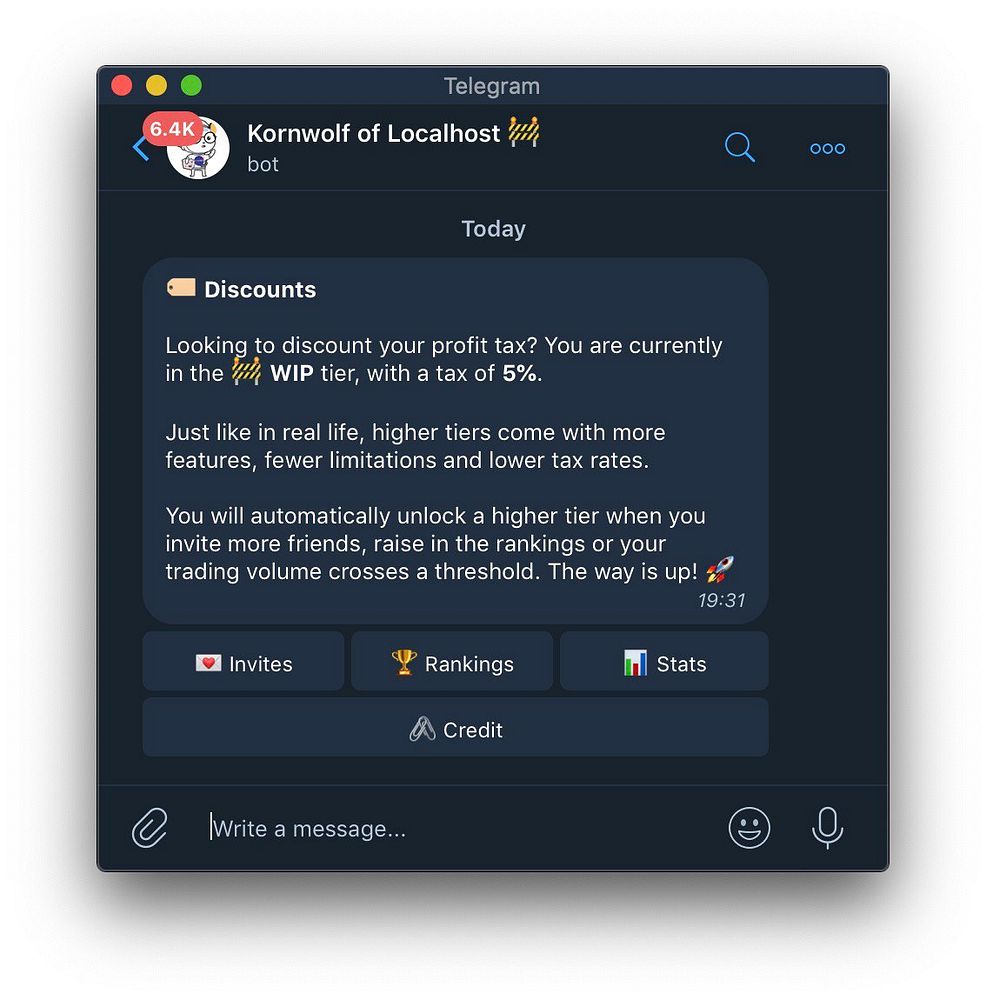Viewport: 986px width, 1000px height.
Task: Click the Today date label
Action: click(x=493, y=229)
